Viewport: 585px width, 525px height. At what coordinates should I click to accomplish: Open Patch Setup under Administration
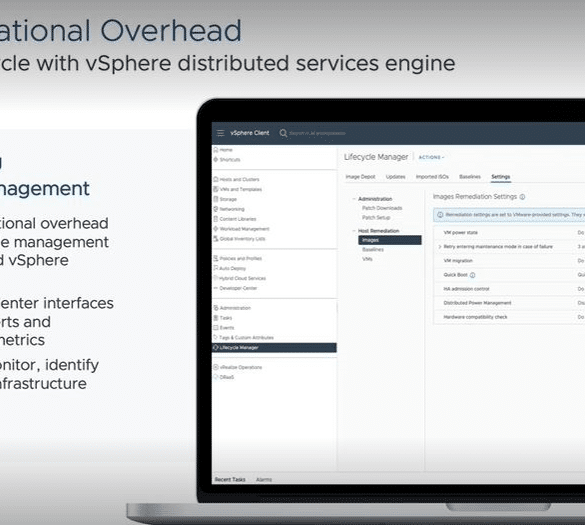pyautogui.click(x=376, y=217)
